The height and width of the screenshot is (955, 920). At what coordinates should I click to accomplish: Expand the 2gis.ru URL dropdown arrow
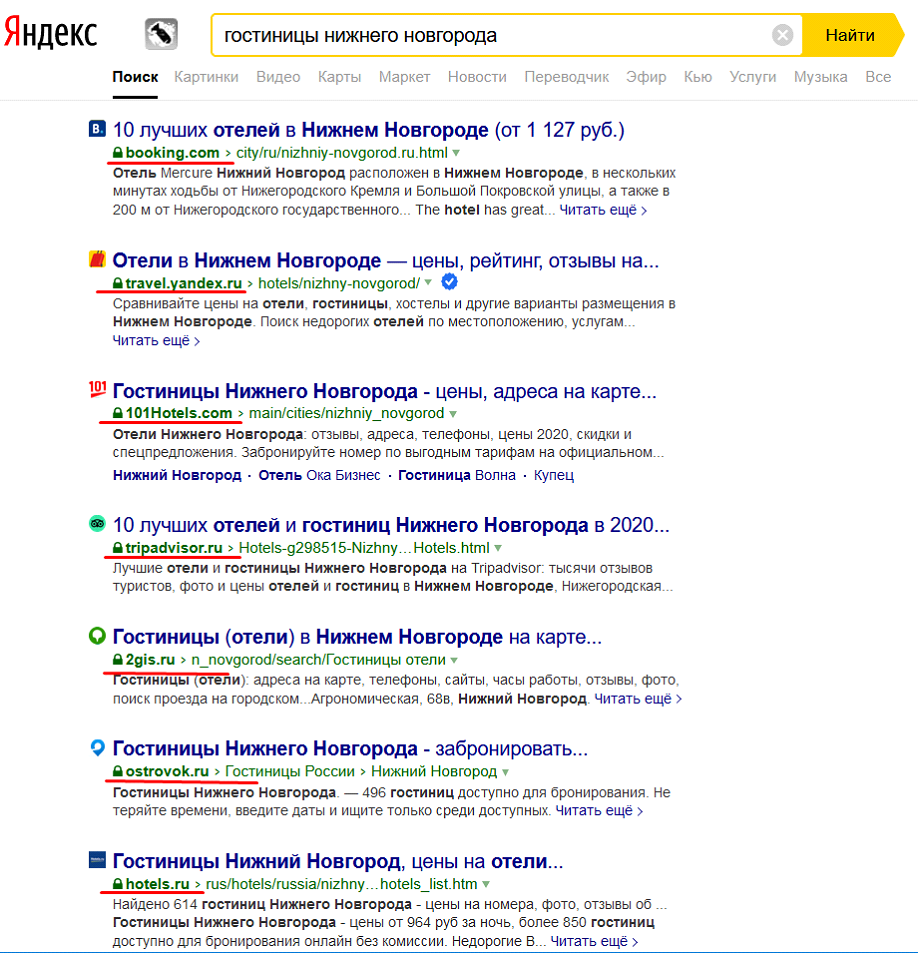pos(454,661)
